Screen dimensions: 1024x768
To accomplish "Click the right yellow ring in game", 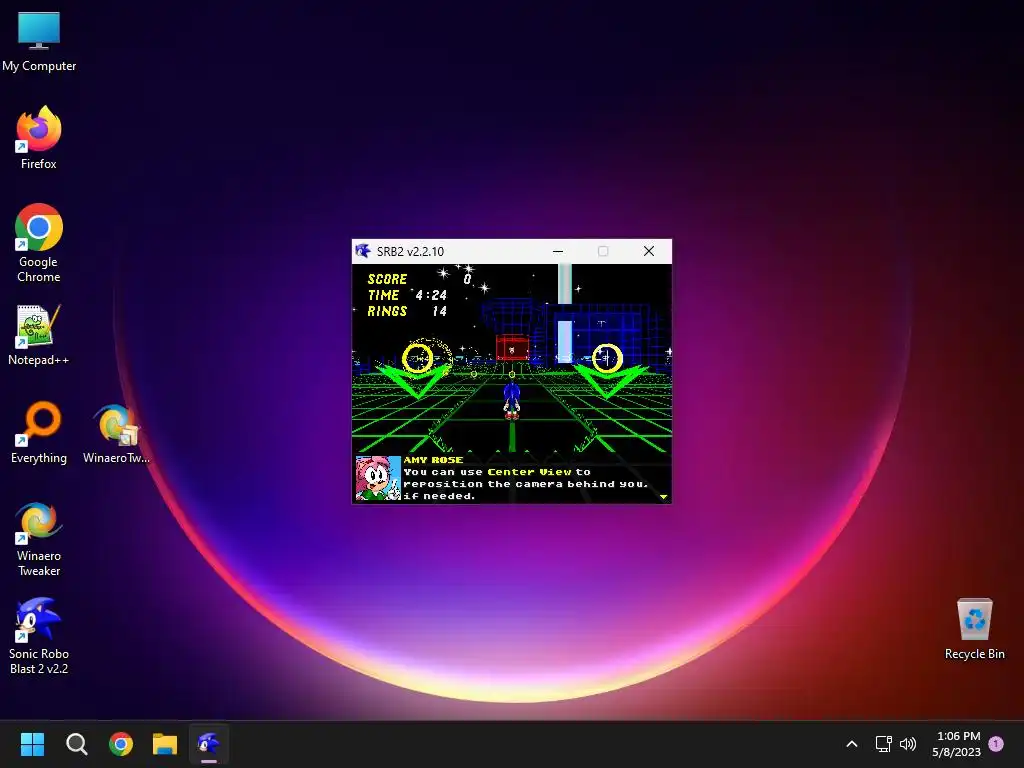I will [607, 358].
